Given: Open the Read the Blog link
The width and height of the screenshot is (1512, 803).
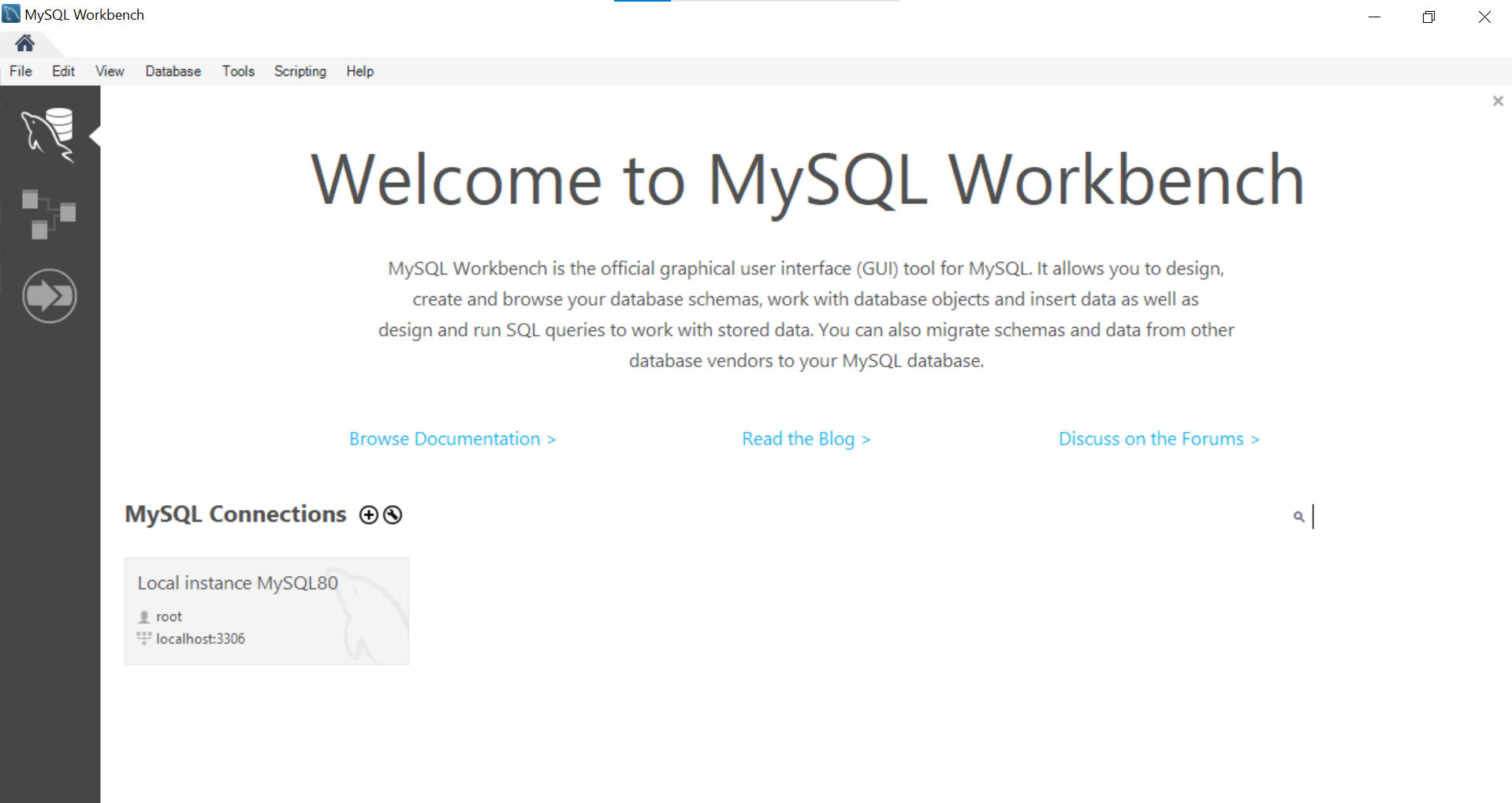Looking at the screenshot, I should point(806,439).
